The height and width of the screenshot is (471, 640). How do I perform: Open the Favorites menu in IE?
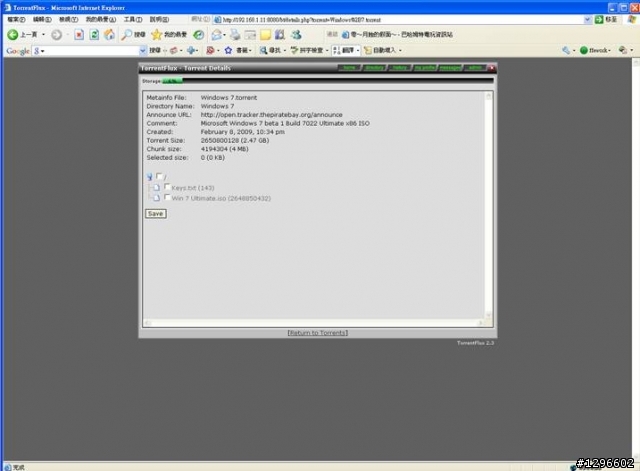100,19
